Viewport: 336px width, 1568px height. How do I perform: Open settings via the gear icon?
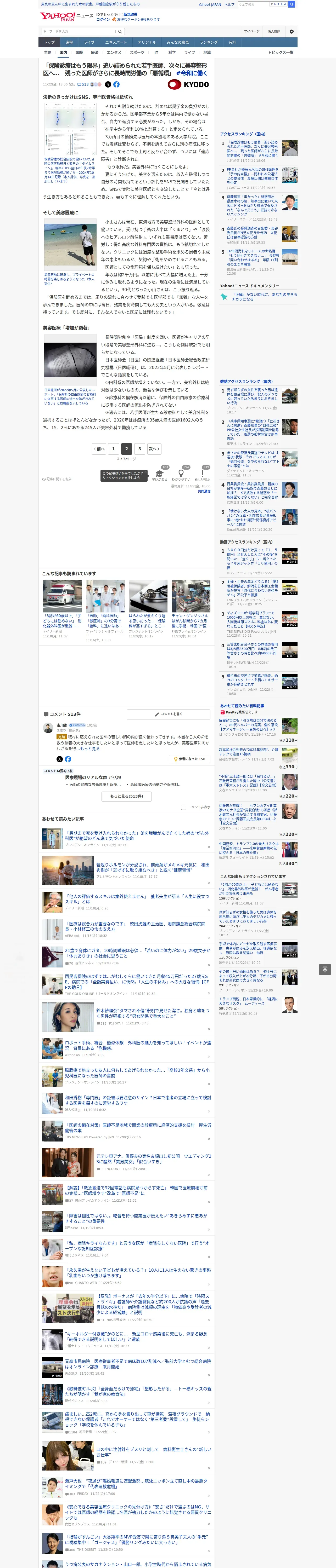pos(292,32)
